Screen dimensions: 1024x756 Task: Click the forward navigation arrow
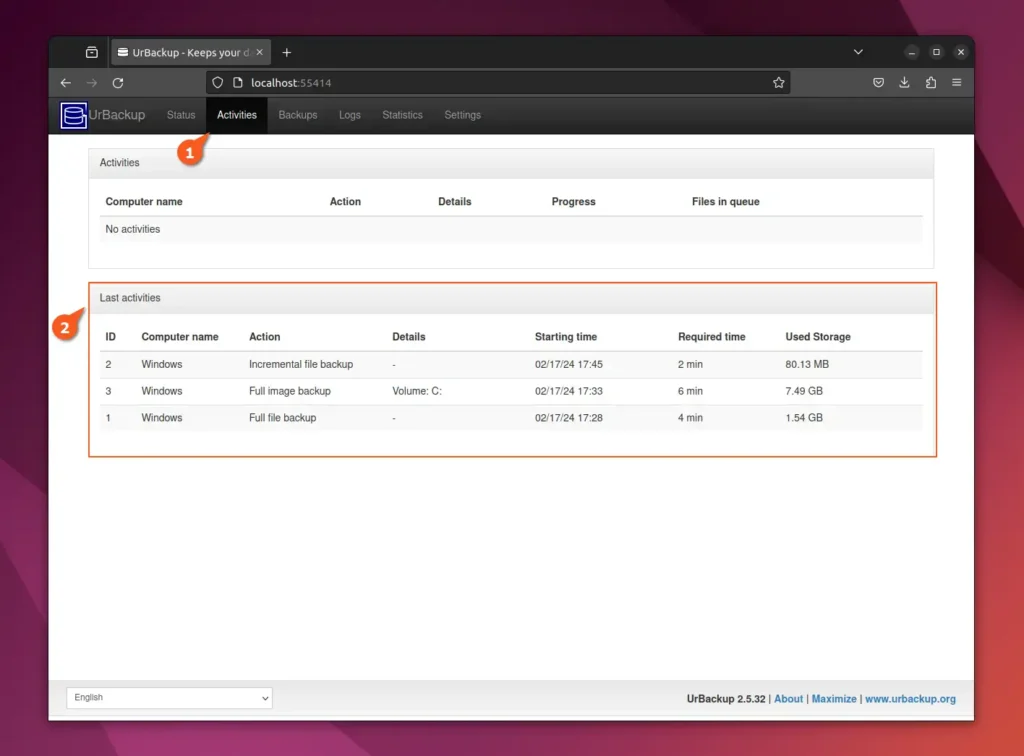click(x=92, y=83)
